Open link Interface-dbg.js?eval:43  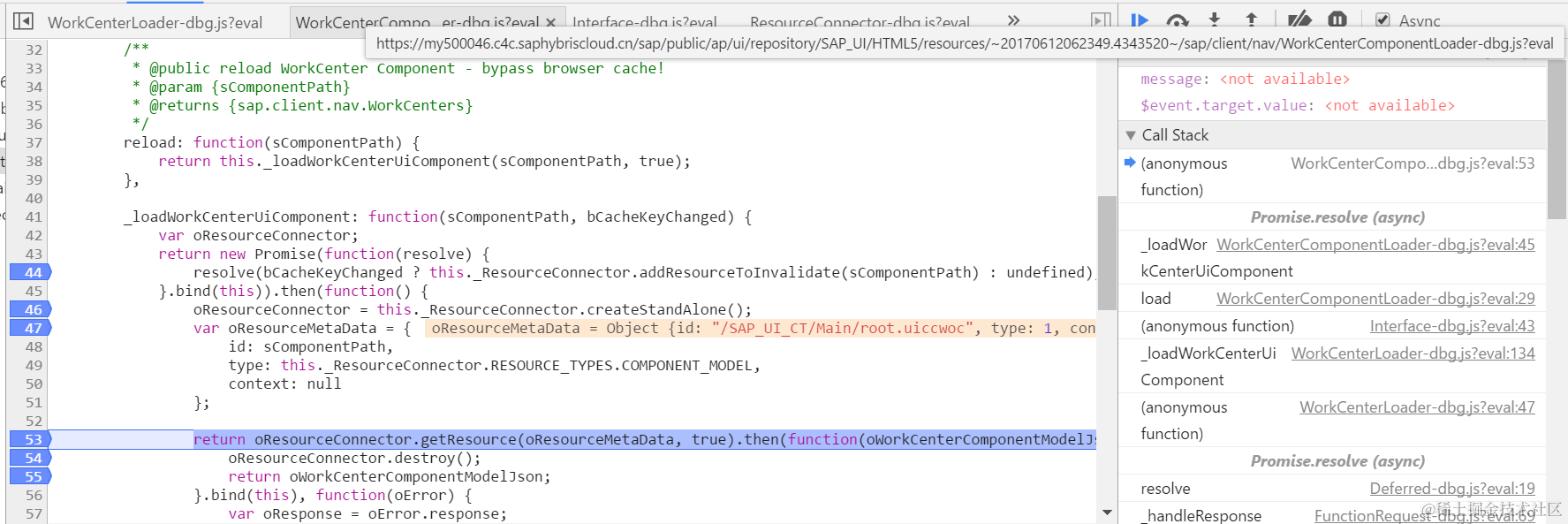[1452, 326]
